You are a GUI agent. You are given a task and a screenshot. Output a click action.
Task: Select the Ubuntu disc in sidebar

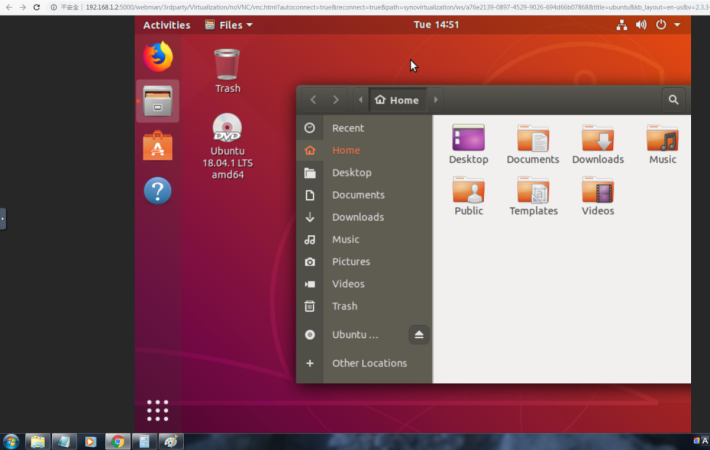pyautogui.click(x=353, y=335)
